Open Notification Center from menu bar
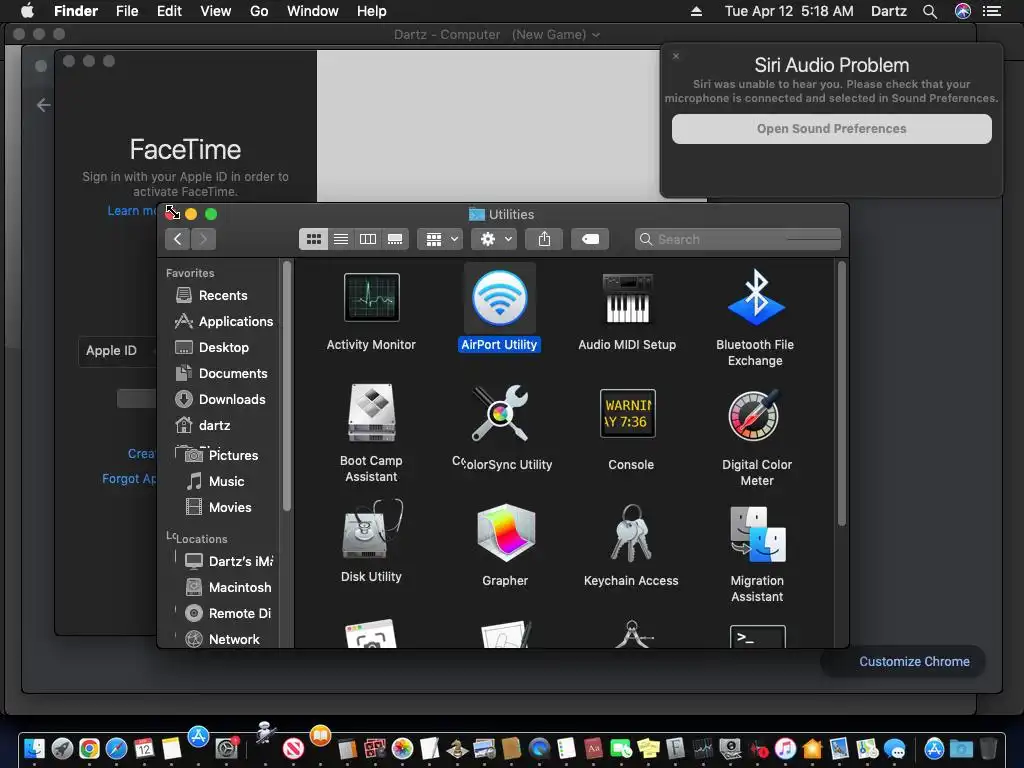 click(x=992, y=11)
